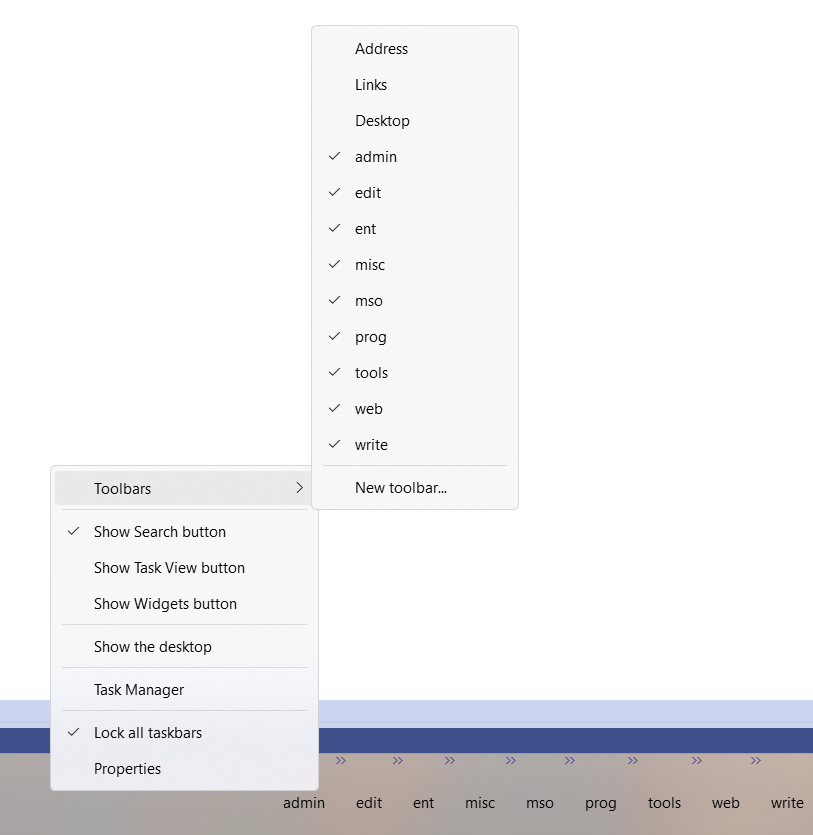
Task: Expand the edit taskbar toolbar chevron
Action: (398, 760)
